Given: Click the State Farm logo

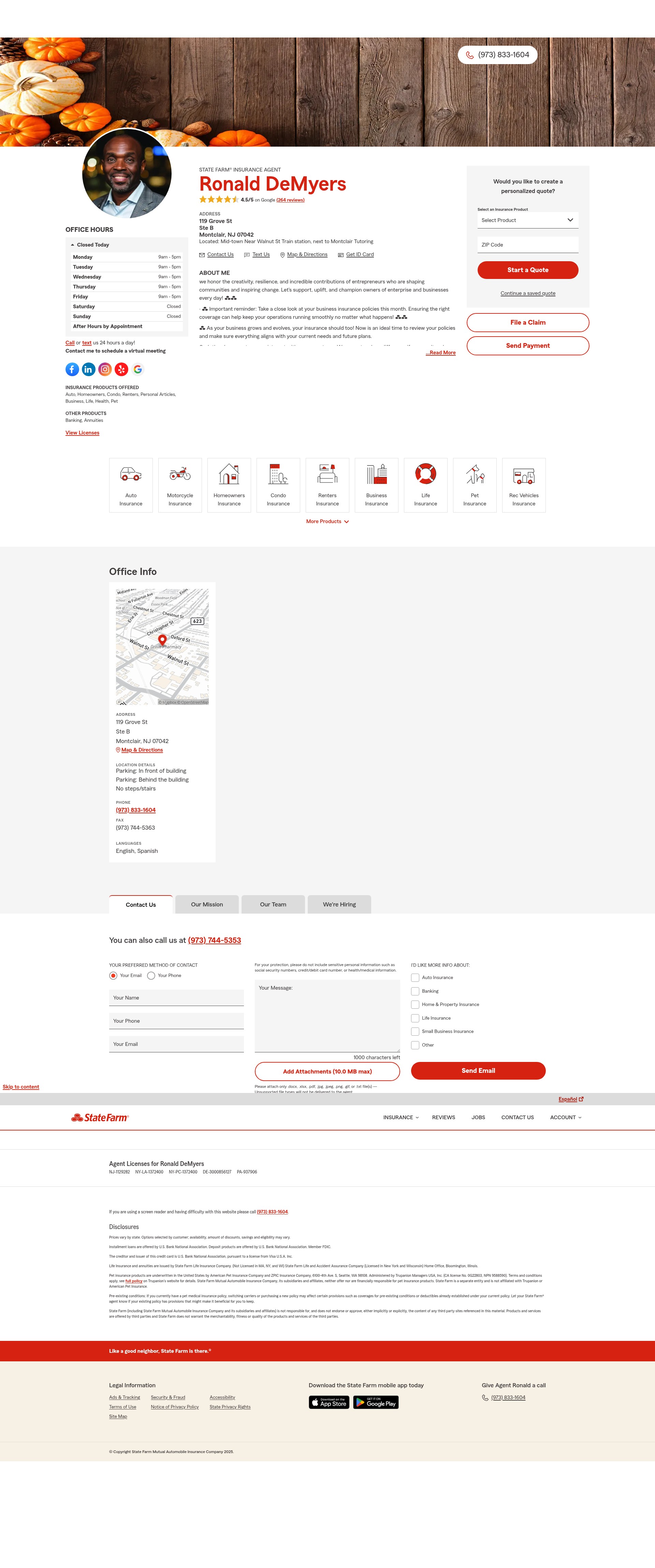Looking at the screenshot, I should pos(100,1118).
